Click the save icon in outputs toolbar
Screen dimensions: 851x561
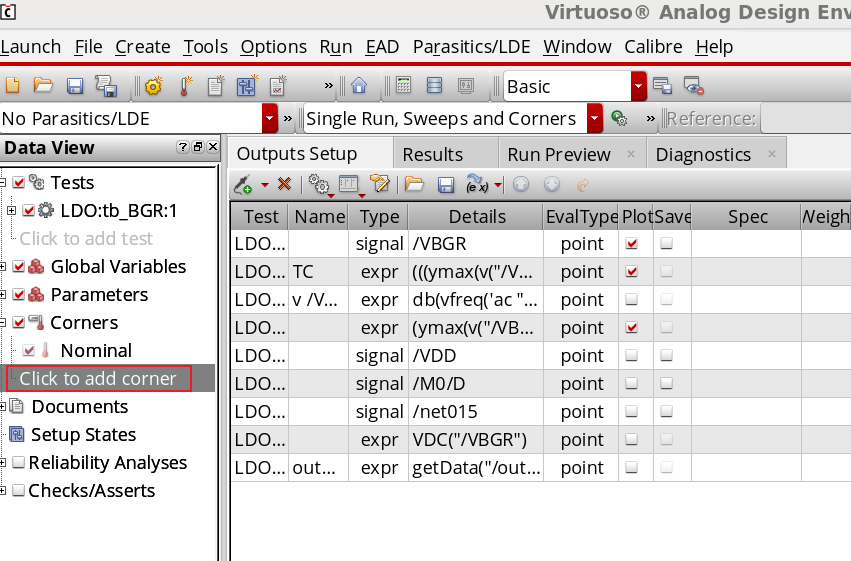[446, 185]
